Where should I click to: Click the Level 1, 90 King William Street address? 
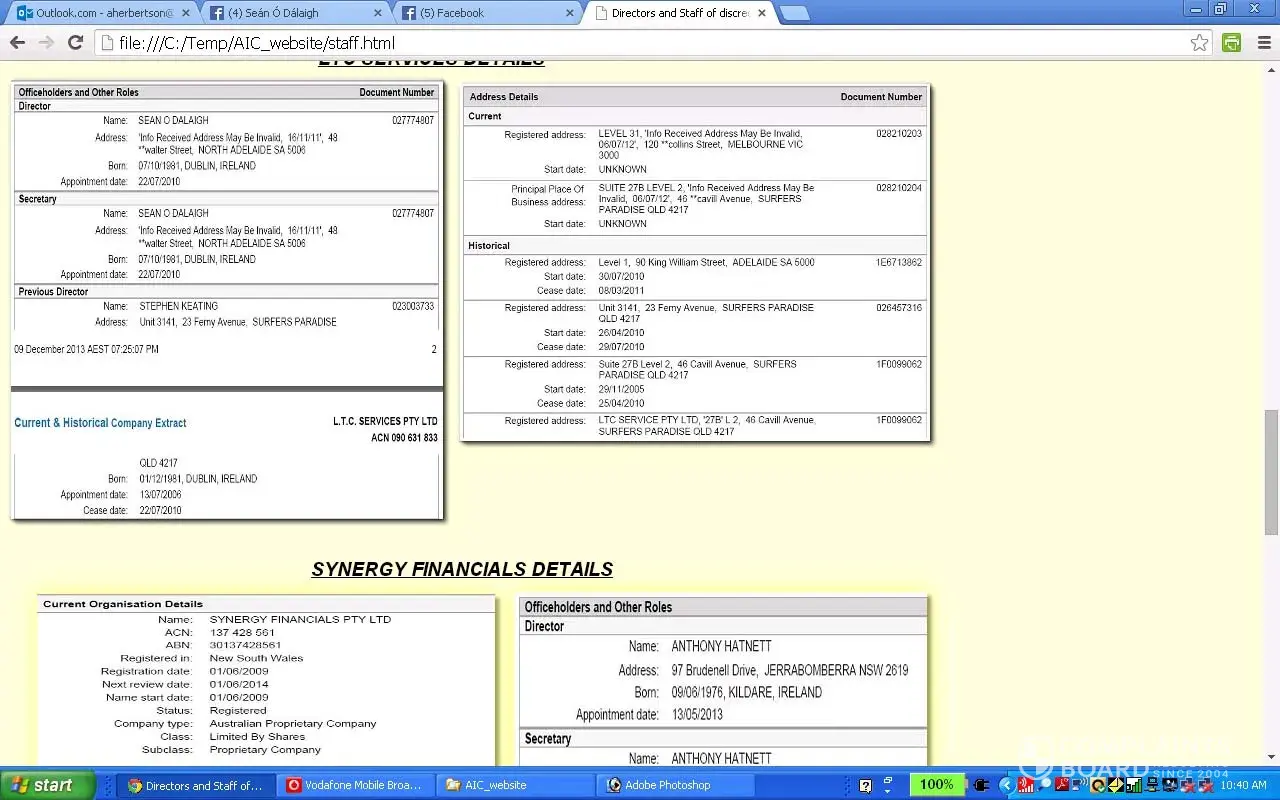click(x=706, y=262)
